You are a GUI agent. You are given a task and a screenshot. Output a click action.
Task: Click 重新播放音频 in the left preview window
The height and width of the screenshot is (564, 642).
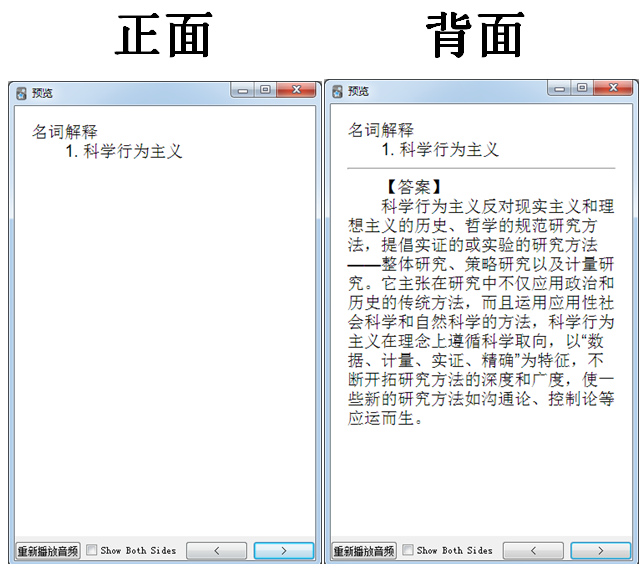pos(48,551)
